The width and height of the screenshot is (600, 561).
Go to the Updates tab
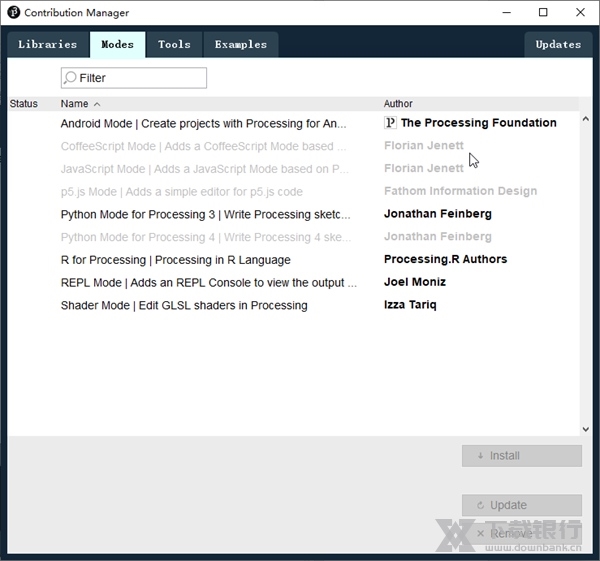[558, 45]
